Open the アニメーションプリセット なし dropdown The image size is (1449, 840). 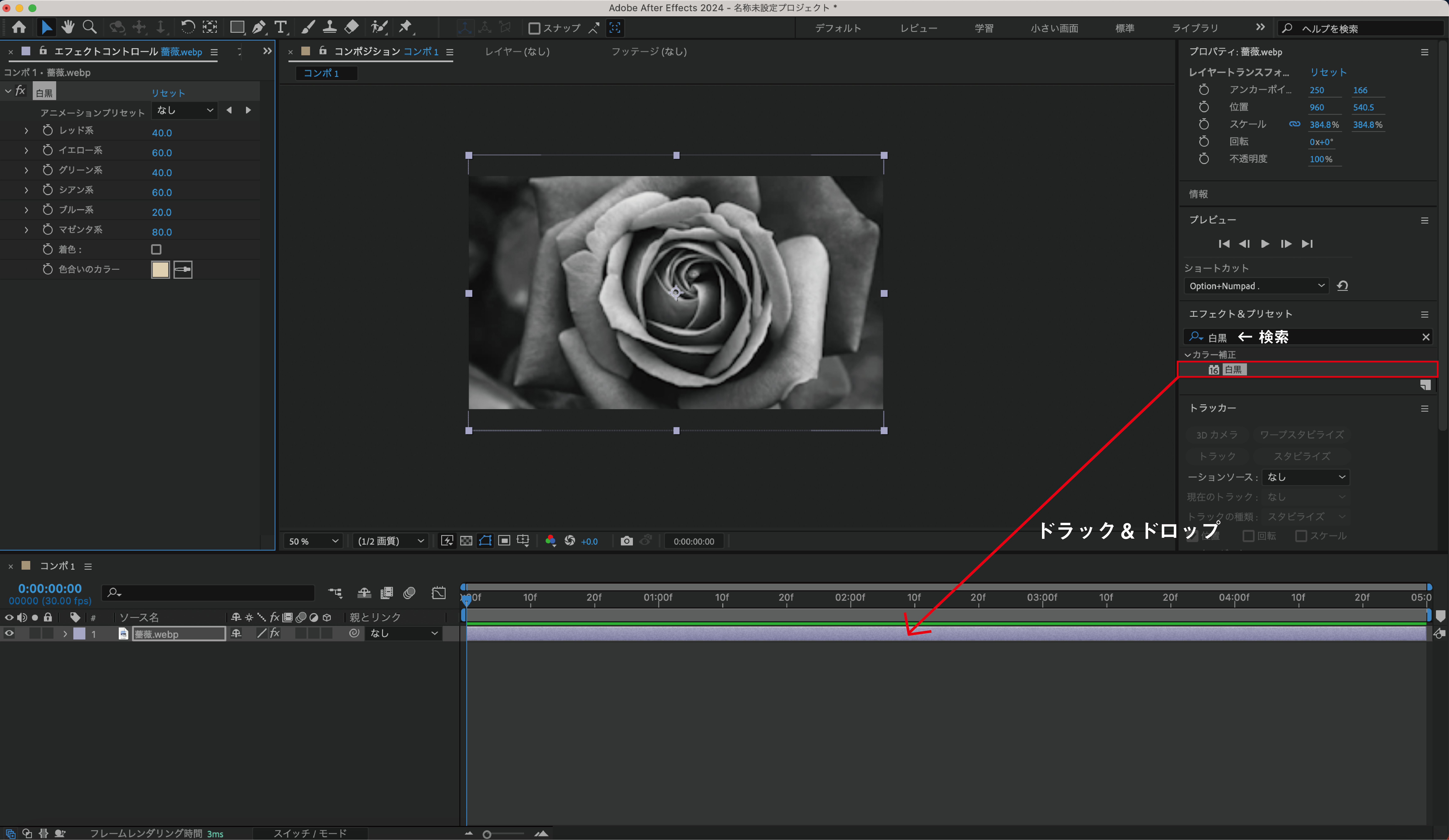pyautogui.click(x=185, y=110)
